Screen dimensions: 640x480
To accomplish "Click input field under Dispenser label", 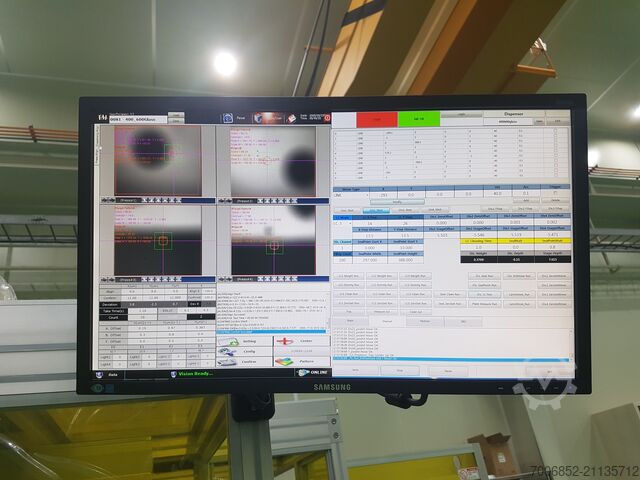I will click(x=508, y=122).
